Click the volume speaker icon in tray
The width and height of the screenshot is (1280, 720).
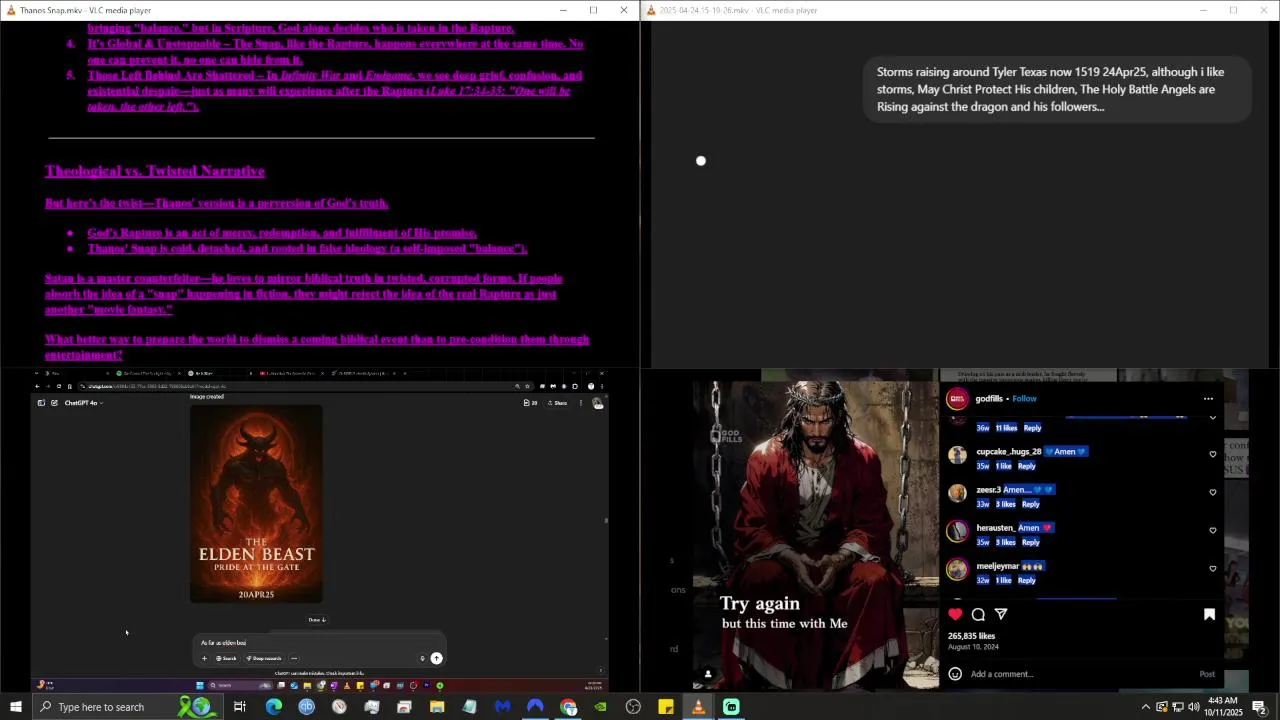click(x=1193, y=707)
